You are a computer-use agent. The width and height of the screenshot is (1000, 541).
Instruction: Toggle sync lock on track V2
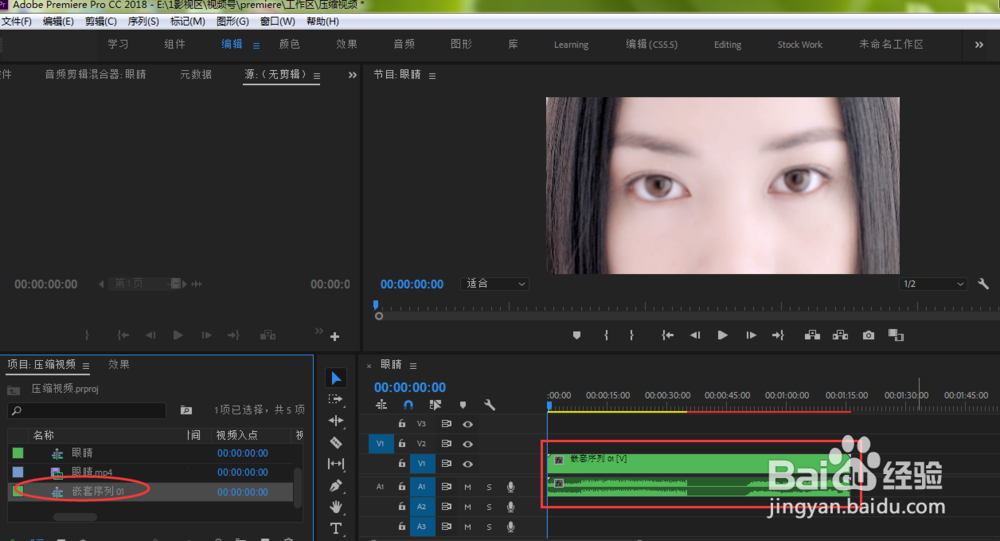(x=446, y=443)
